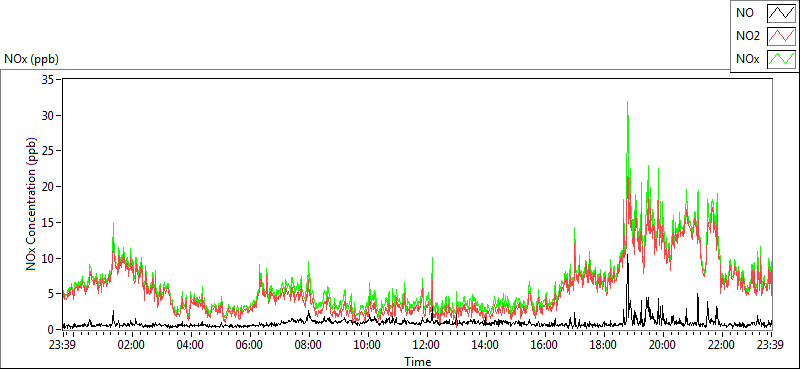Image resolution: width=800 pixels, height=369 pixels.
Task: Click the 15 y-axis scale value
Action: [48, 223]
